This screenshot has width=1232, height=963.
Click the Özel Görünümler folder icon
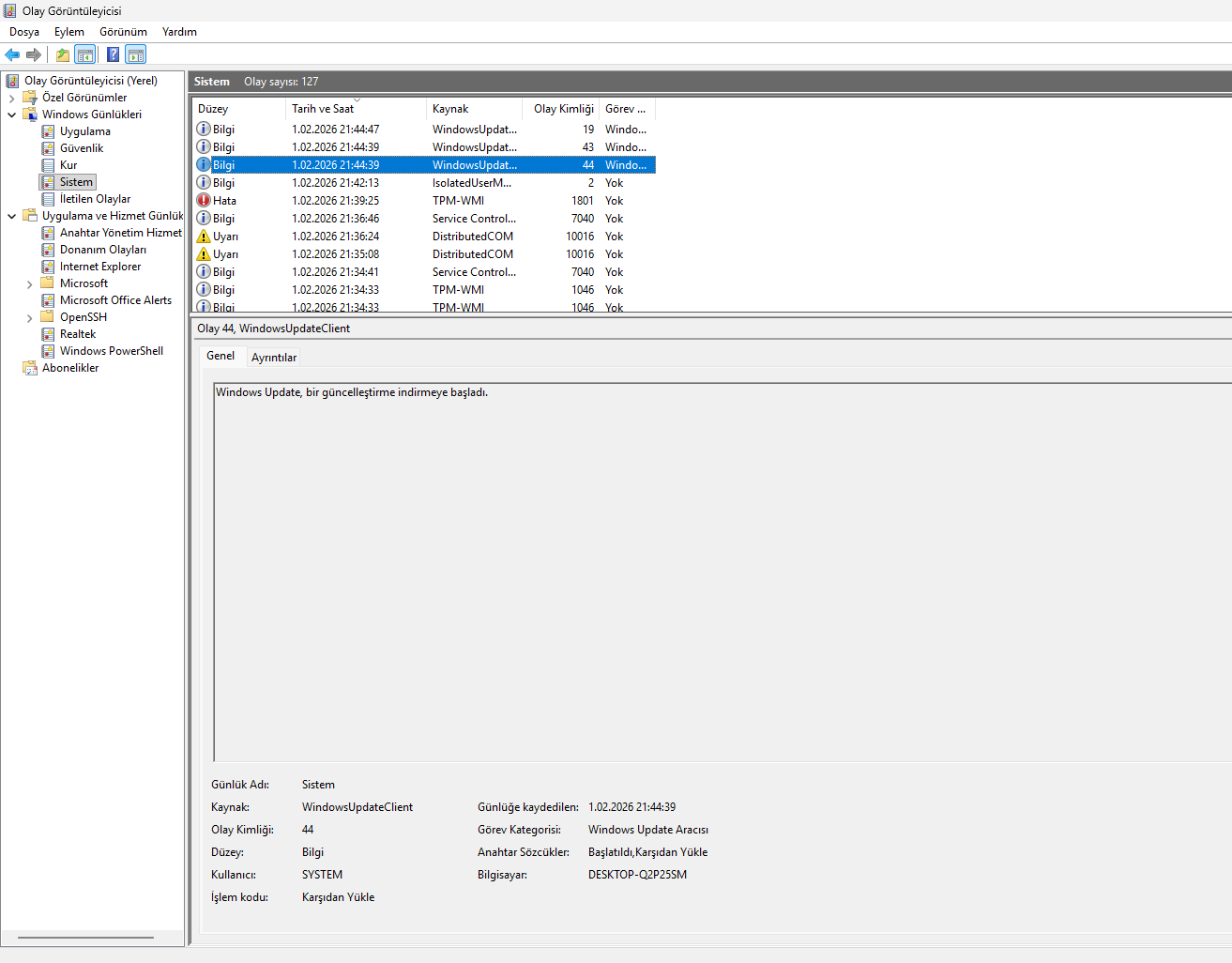click(30, 98)
